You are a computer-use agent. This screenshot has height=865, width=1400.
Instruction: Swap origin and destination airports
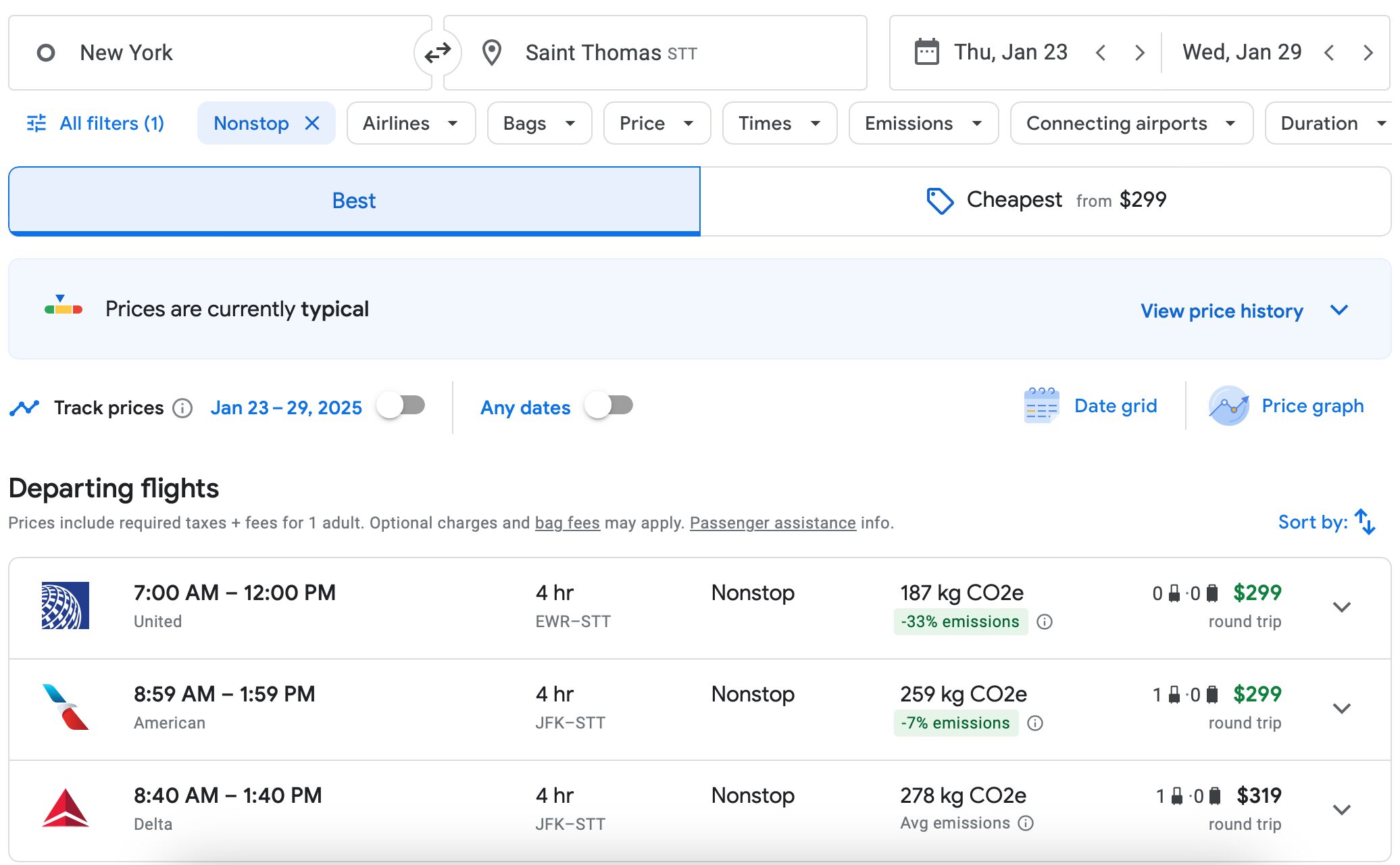[x=437, y=53]
